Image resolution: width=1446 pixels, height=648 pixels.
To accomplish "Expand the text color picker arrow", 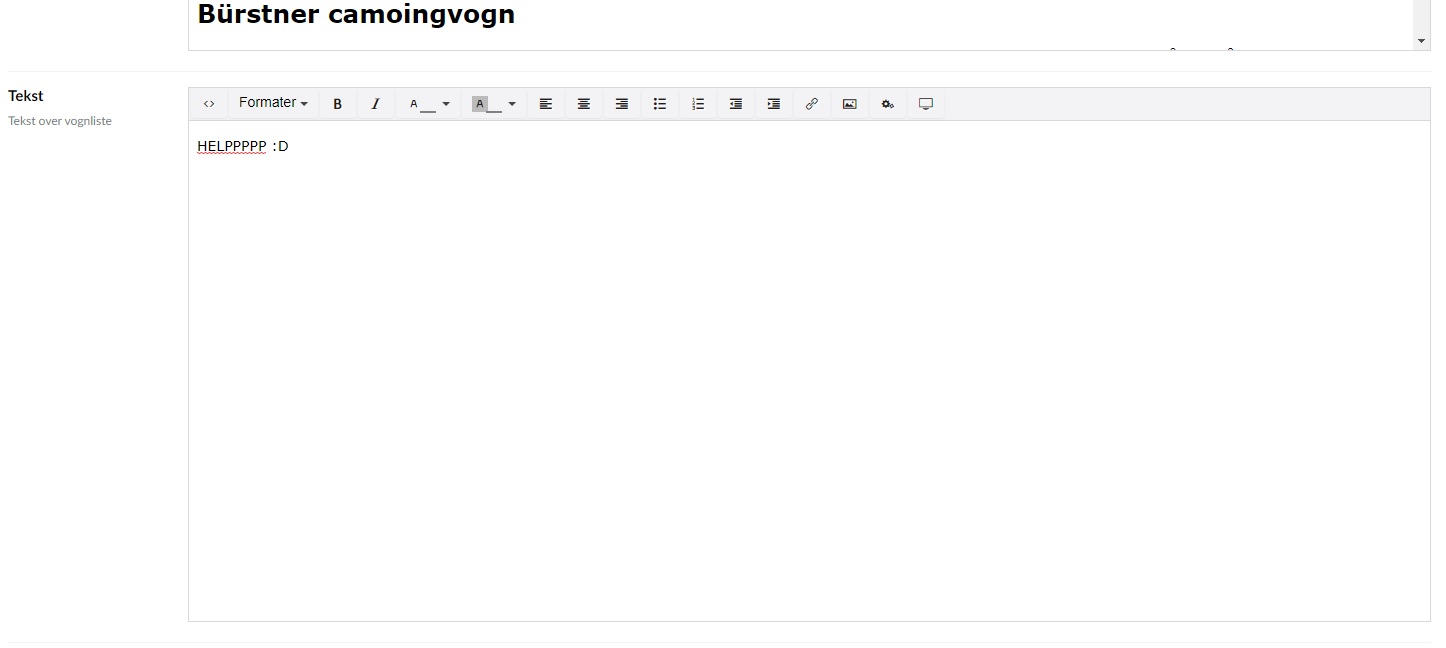I will pos(446,104).
